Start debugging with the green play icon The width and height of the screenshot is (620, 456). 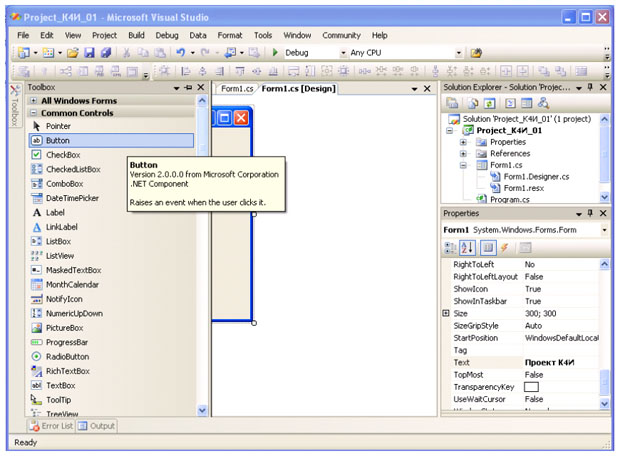pos(275,53)
